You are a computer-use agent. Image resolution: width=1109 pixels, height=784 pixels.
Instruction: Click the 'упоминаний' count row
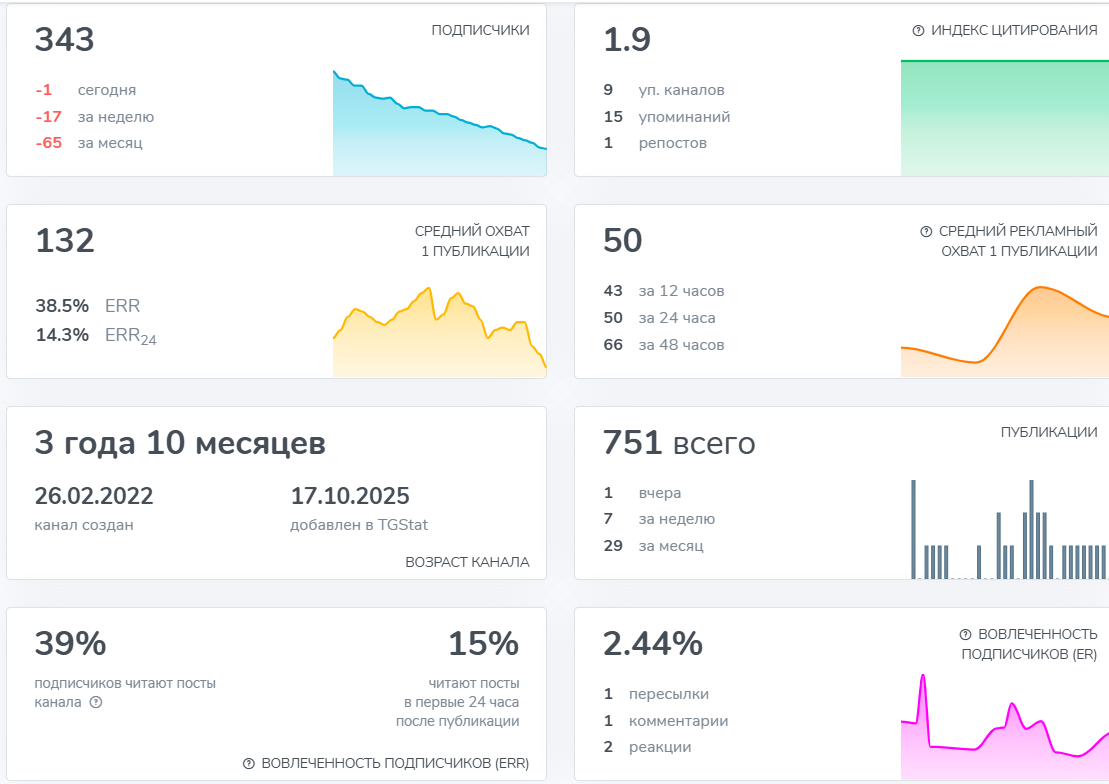pyautogui.click(x=666, y=117)
